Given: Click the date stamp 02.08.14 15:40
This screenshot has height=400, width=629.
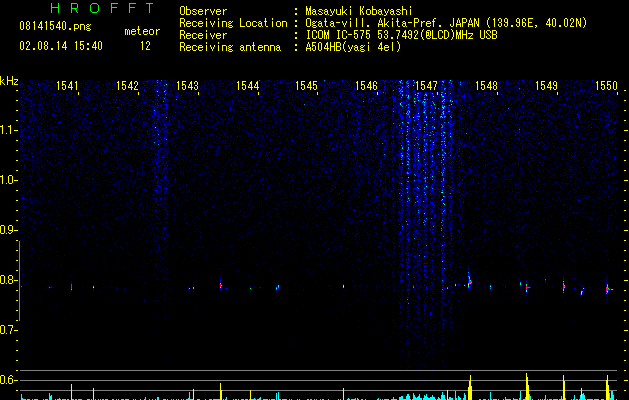Looking at the screenshot, I should [61, 46].
